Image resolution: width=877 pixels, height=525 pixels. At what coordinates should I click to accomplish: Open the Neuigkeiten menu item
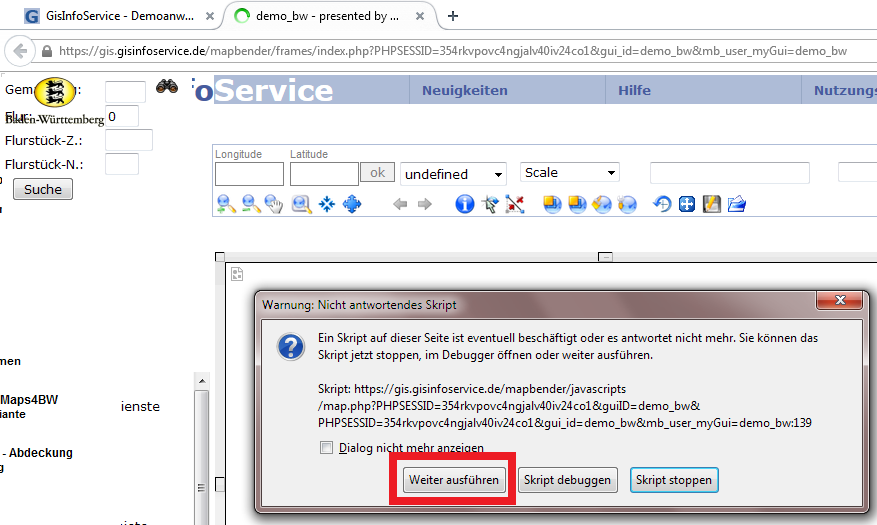465,91
